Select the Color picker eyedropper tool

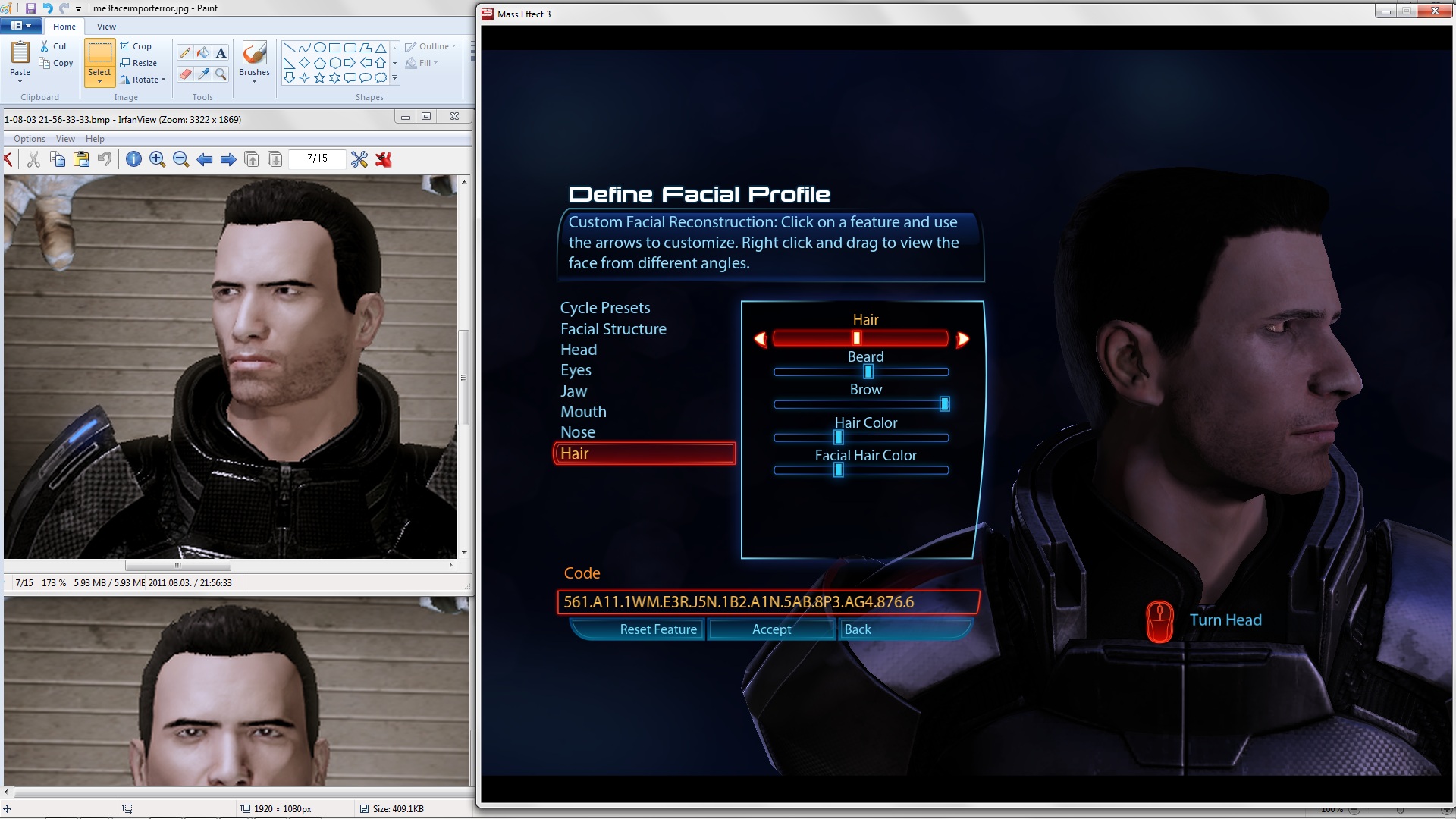tap(202, 74)
